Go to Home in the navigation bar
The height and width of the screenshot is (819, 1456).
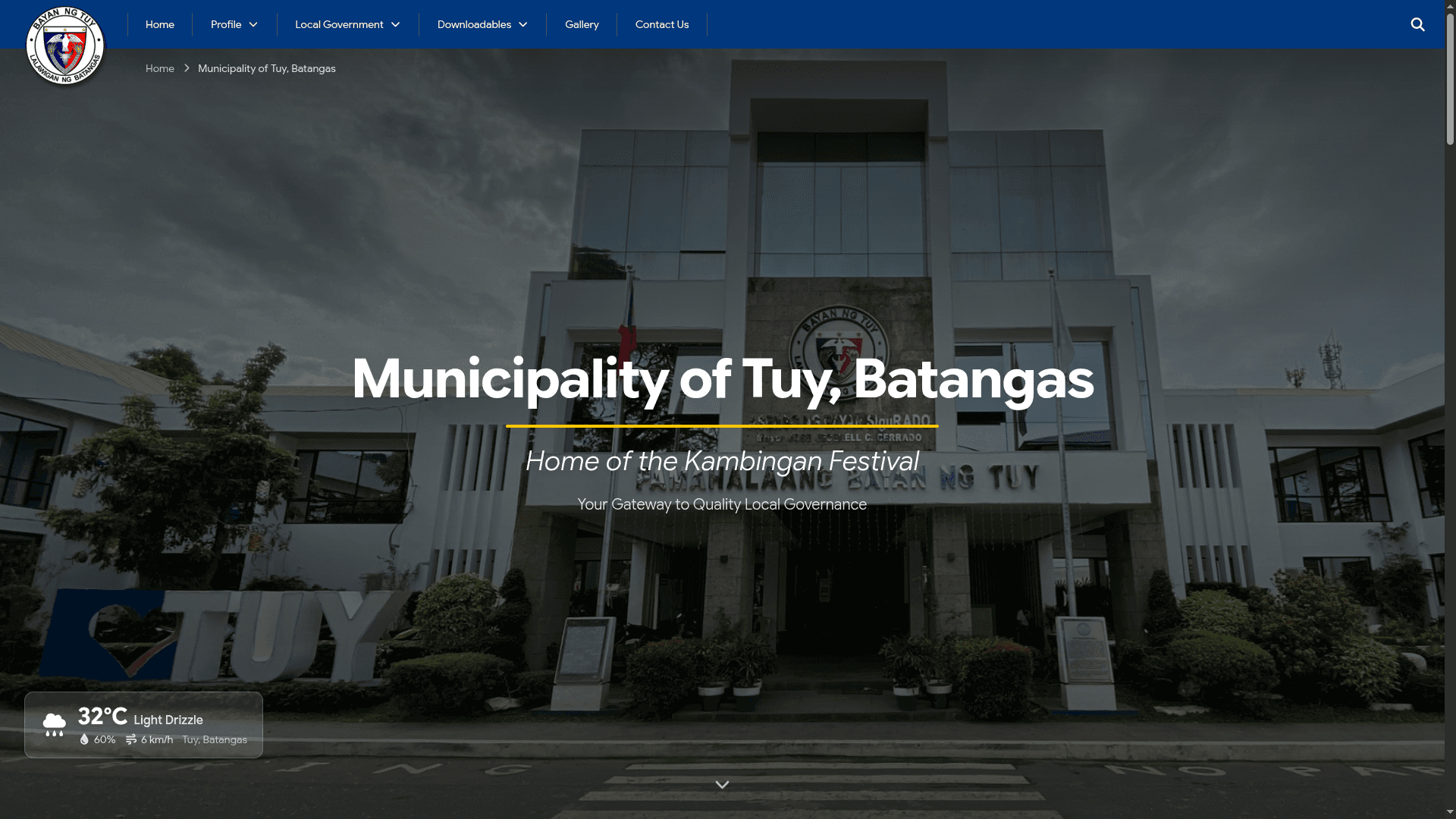(160, 24)
